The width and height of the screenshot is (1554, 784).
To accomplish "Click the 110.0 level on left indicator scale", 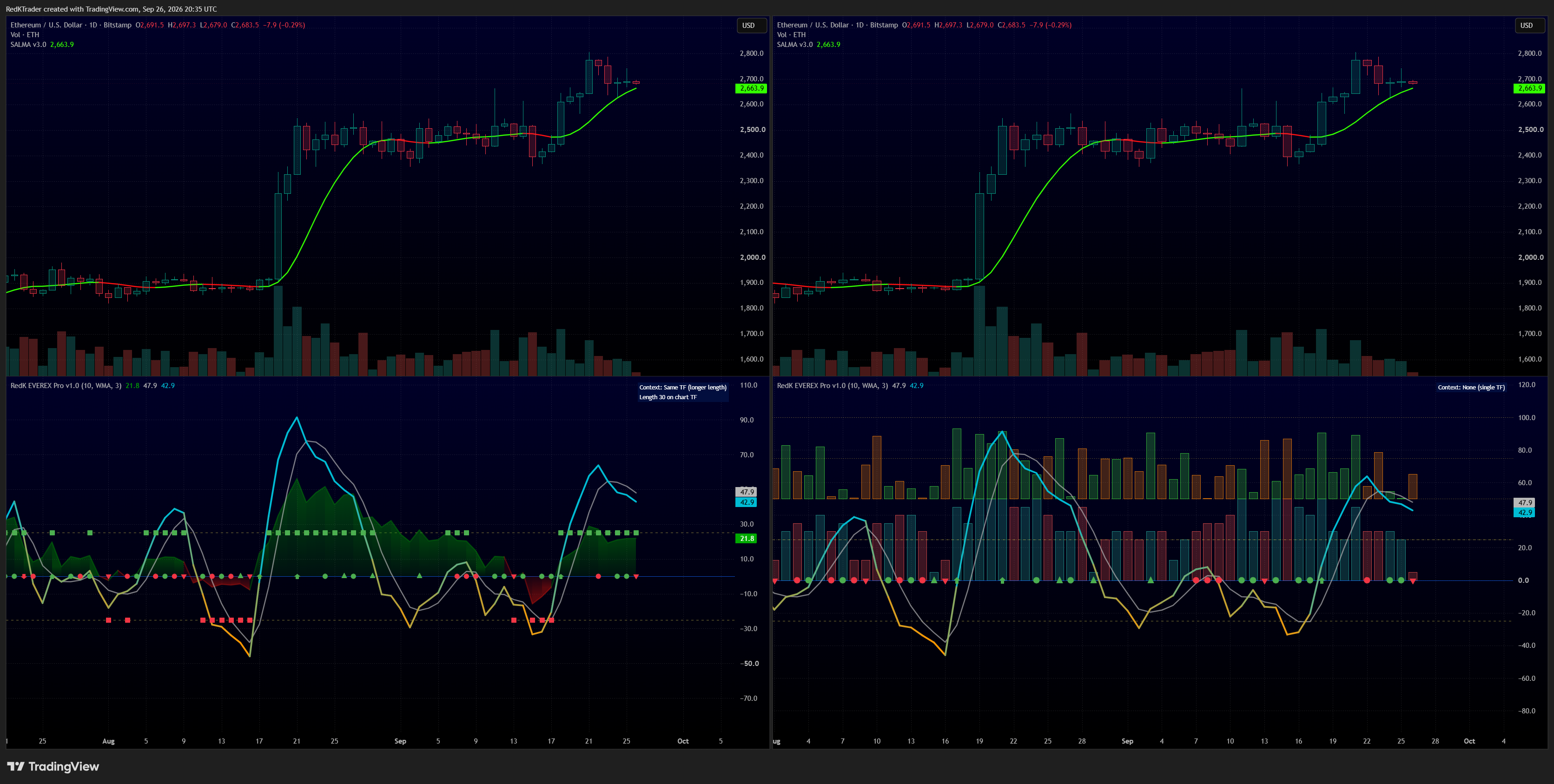I will pyautogui.click(x=749, y=385).
